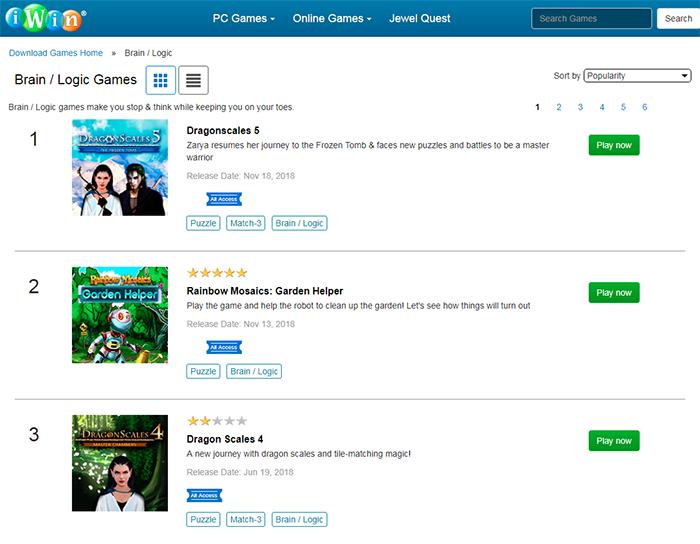Go to results page 4
This screenshot has width=700, height=544.
pyautogui.click(x=602, y=107)
